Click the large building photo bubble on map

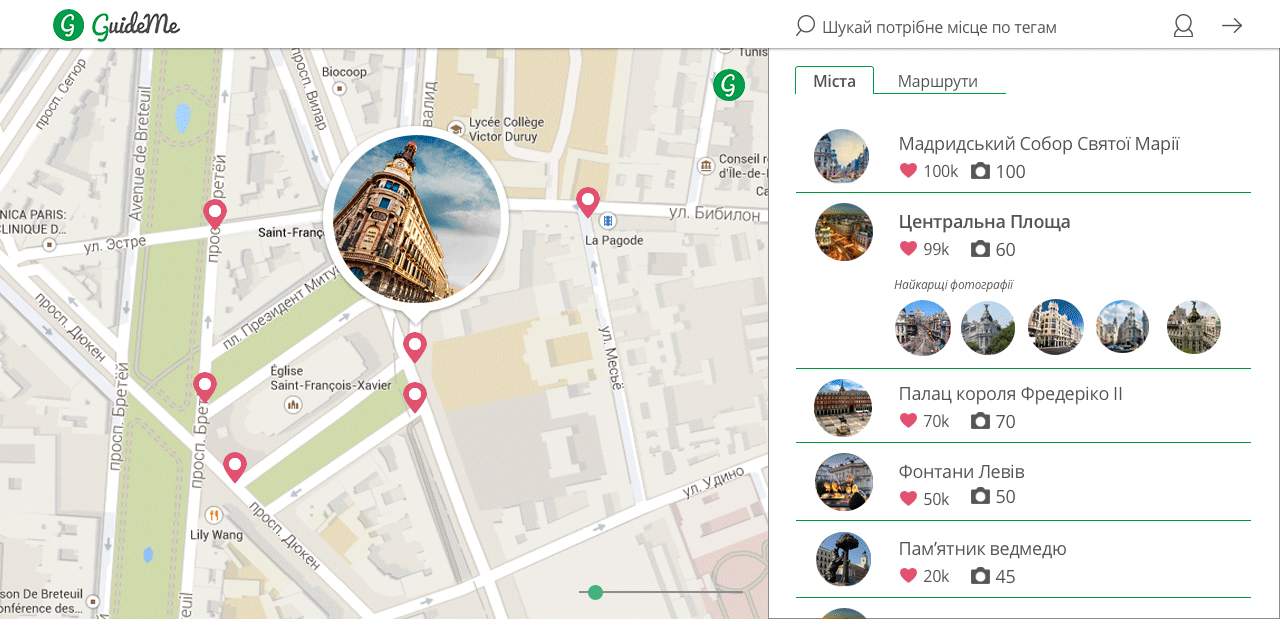416,219
